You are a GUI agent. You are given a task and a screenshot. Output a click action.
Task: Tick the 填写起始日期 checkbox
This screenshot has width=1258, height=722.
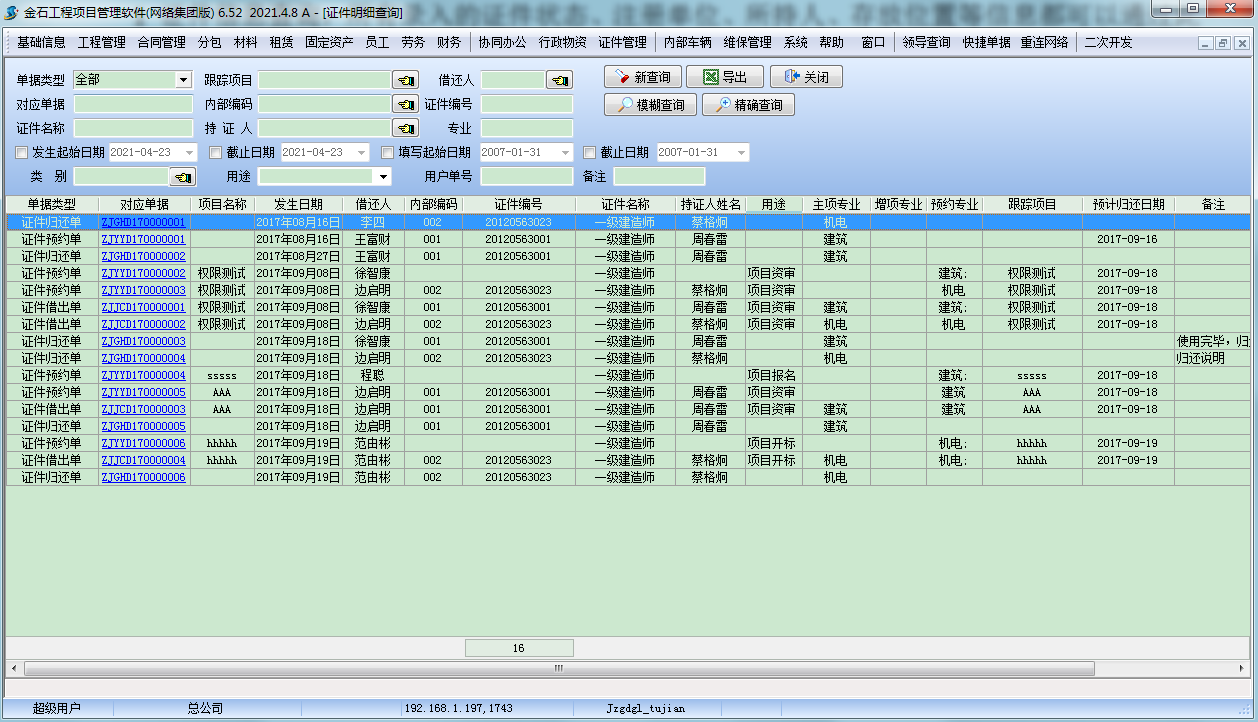tap(388, 153)
